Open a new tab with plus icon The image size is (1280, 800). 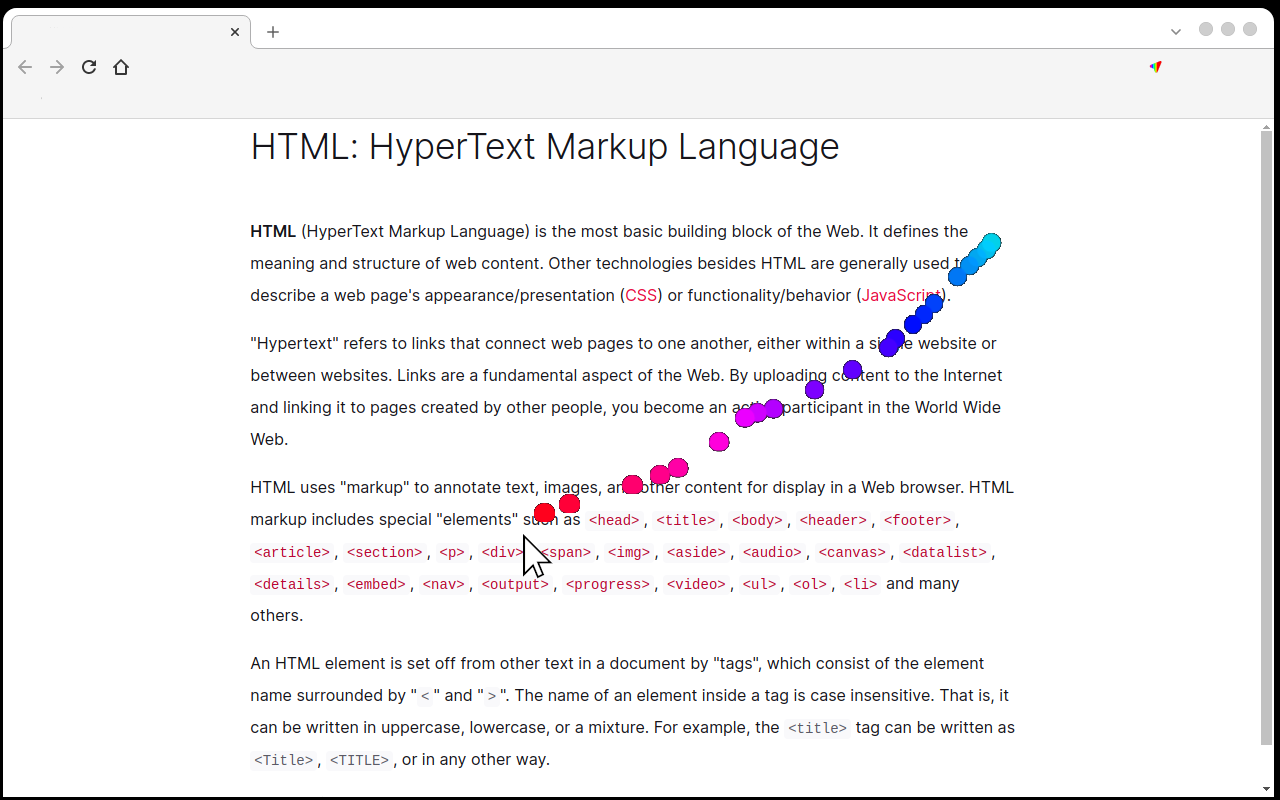pos(273,32)
